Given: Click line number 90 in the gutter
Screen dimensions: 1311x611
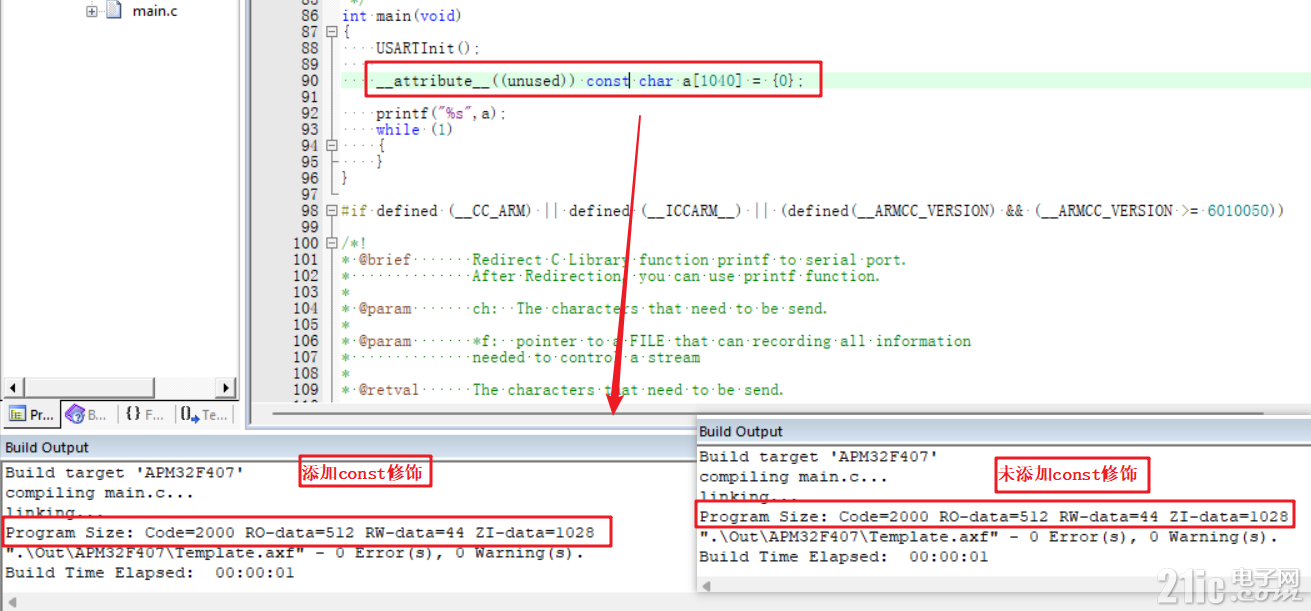Looking at the screenshot, I should coord(309,81).
